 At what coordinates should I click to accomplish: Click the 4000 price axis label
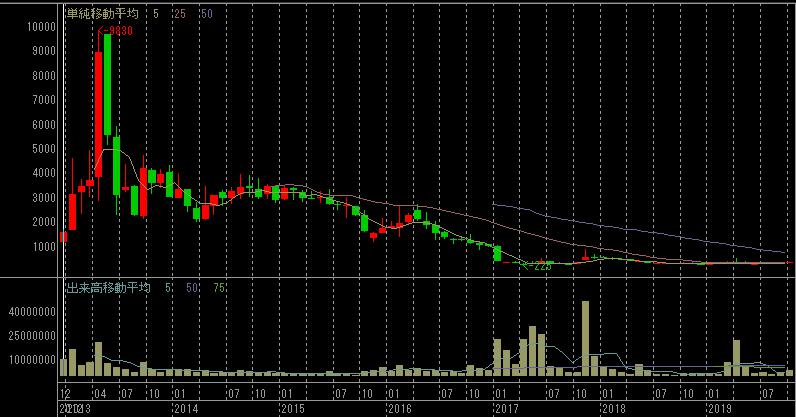coord(44,173)
